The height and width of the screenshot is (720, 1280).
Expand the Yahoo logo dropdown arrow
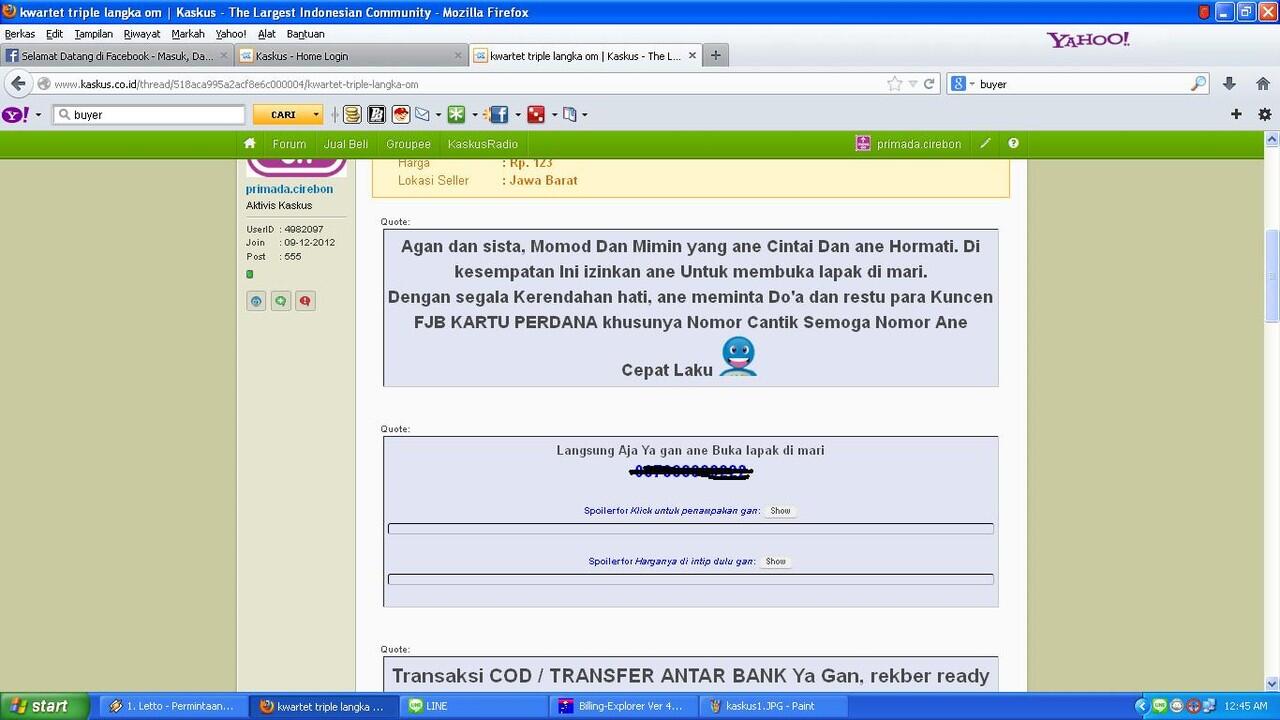point(38,115)
